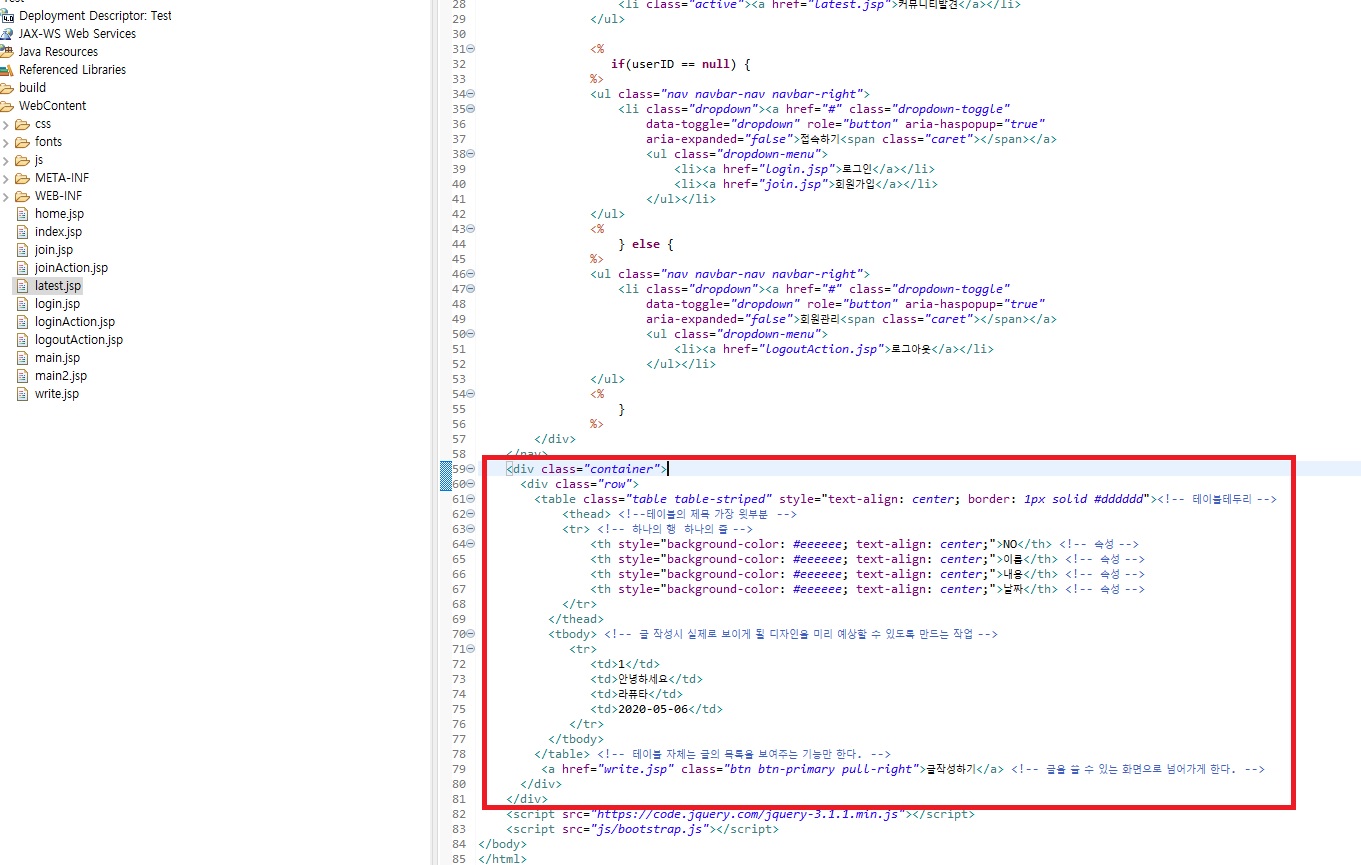1361x865 pixels.
Task: Click "write.jsp" href on line 79
Action: pyautogui.click(x=637, y=769)
